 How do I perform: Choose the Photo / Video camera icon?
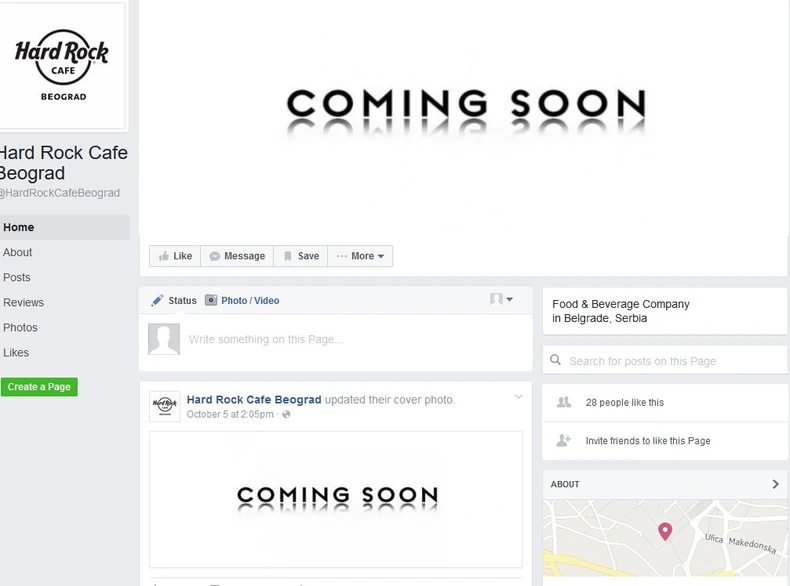pyautogui.click(x=211, y=300)
